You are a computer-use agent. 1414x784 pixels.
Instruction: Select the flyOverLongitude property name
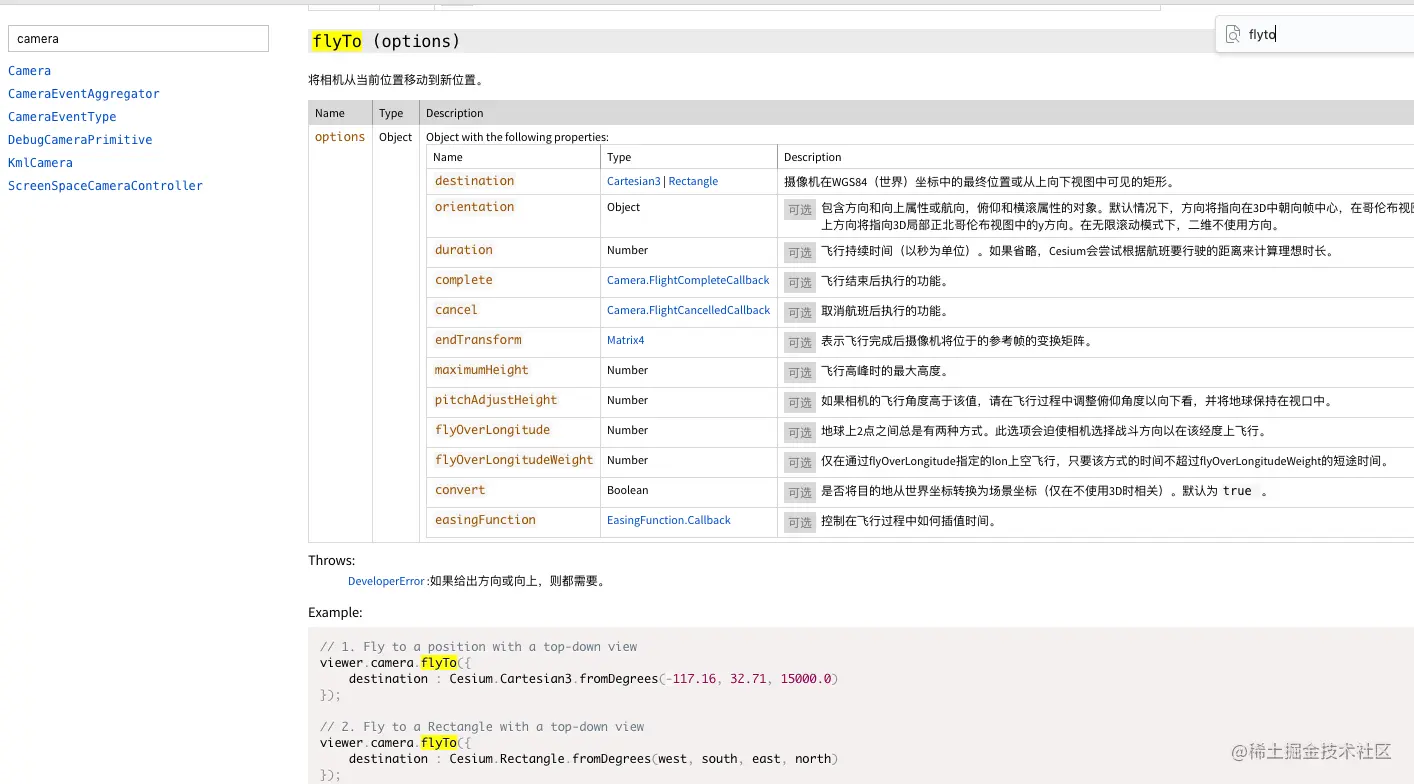pos(493,430)
